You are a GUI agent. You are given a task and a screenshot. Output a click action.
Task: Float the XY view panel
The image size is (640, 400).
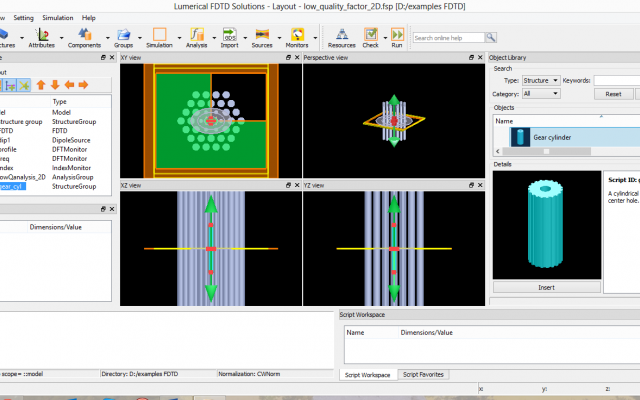289,58
